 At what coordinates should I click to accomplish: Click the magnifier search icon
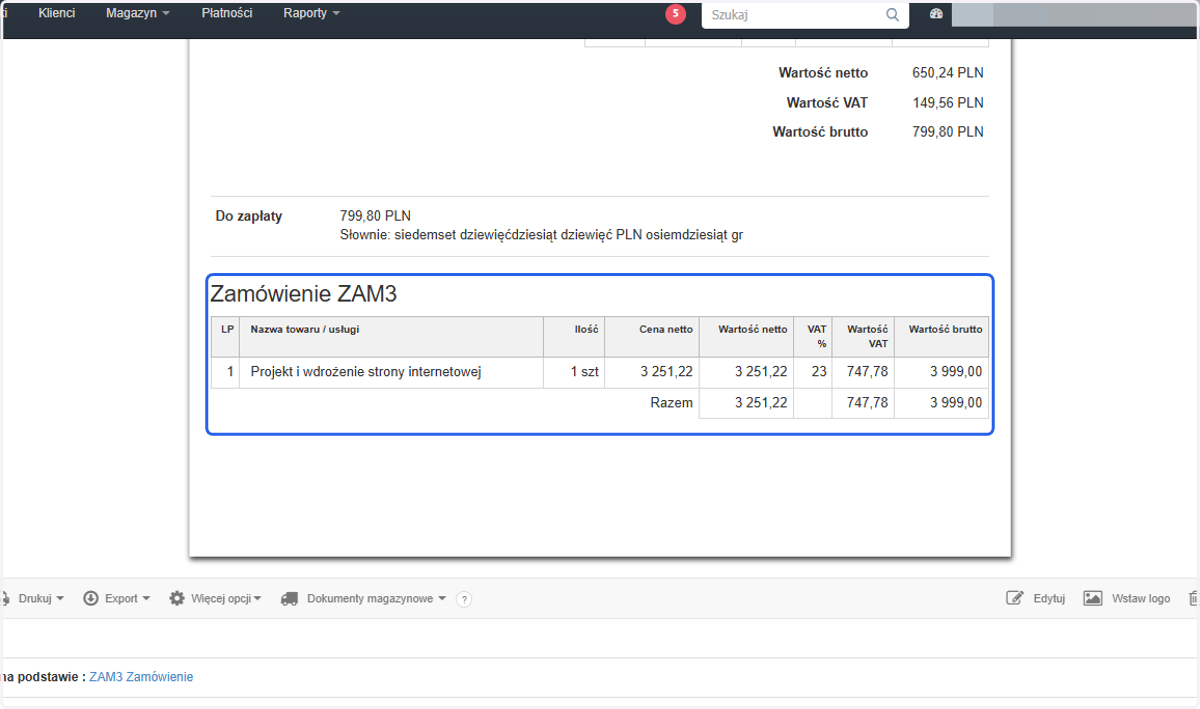tap(893, 15)
